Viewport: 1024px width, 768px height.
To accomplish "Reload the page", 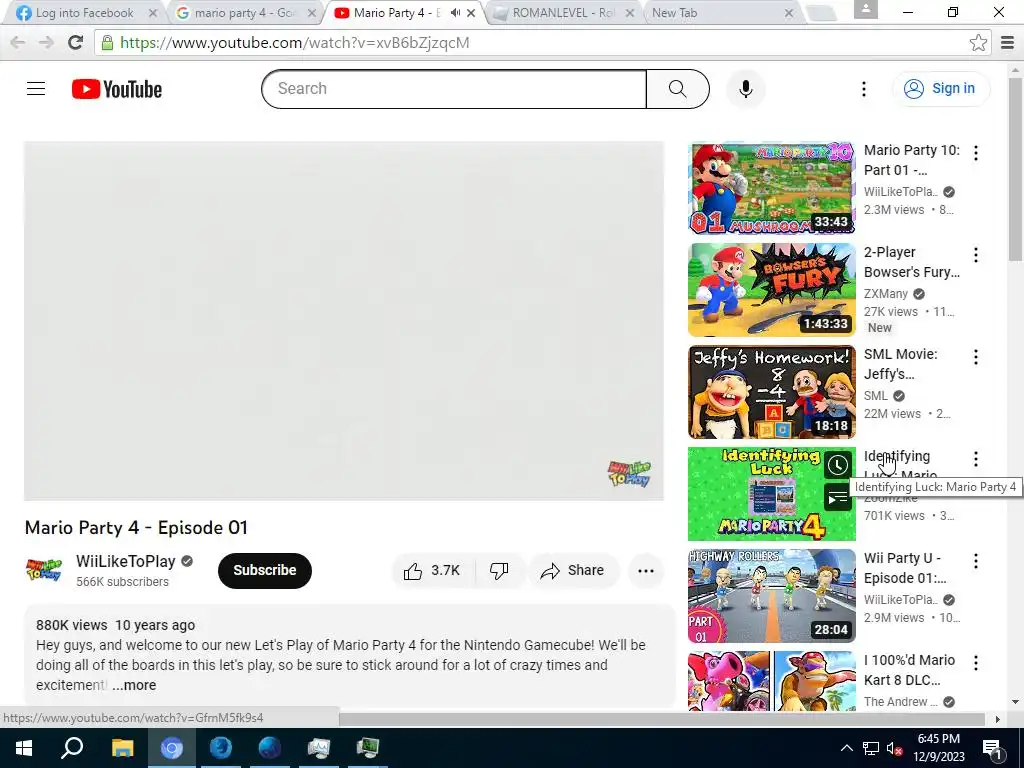I will point(76,43).
